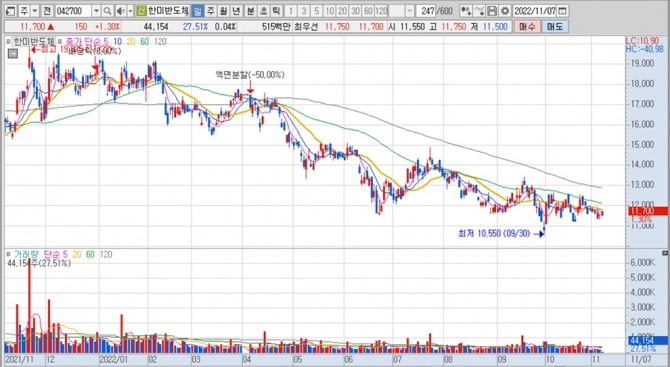Click the speaker sound alert icon
This screenshot has width=670, height=367.
coord(120,11)
